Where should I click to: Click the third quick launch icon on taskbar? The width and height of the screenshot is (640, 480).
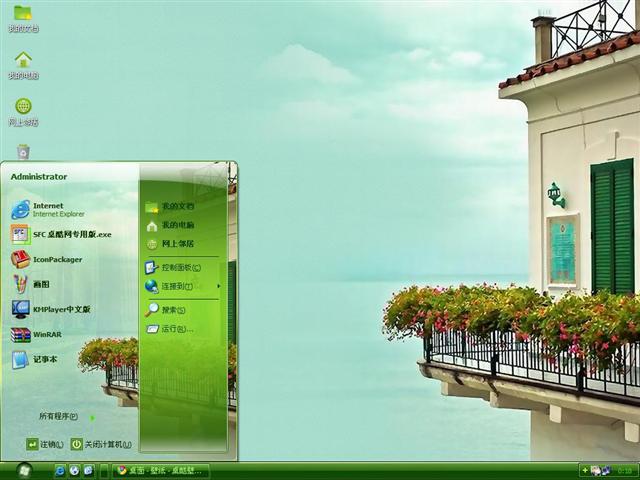point(88,471)
